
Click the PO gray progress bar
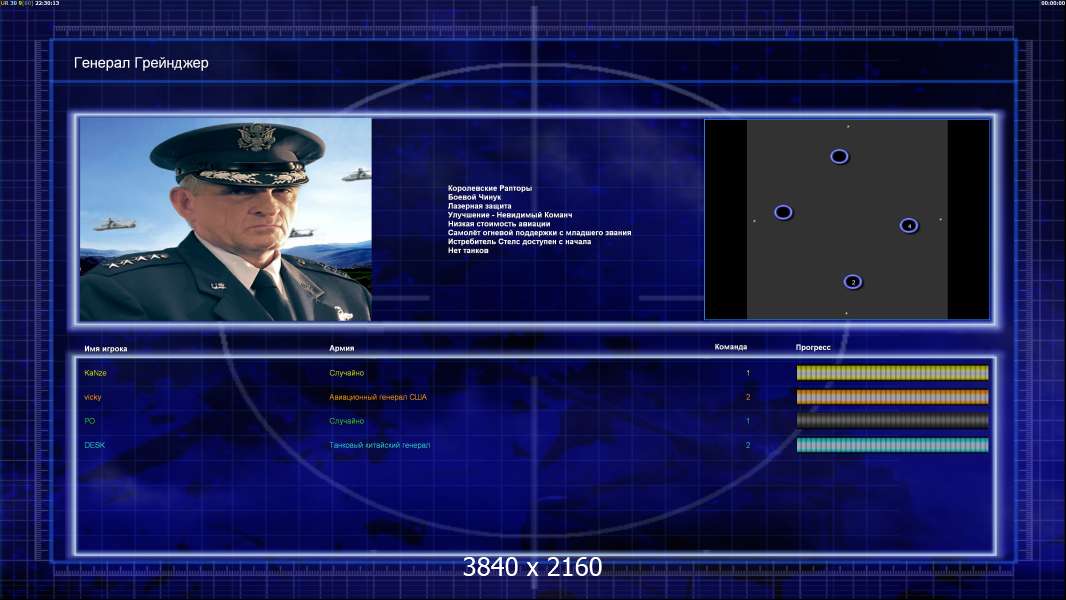pyautogui.click(x=892, y=421)
